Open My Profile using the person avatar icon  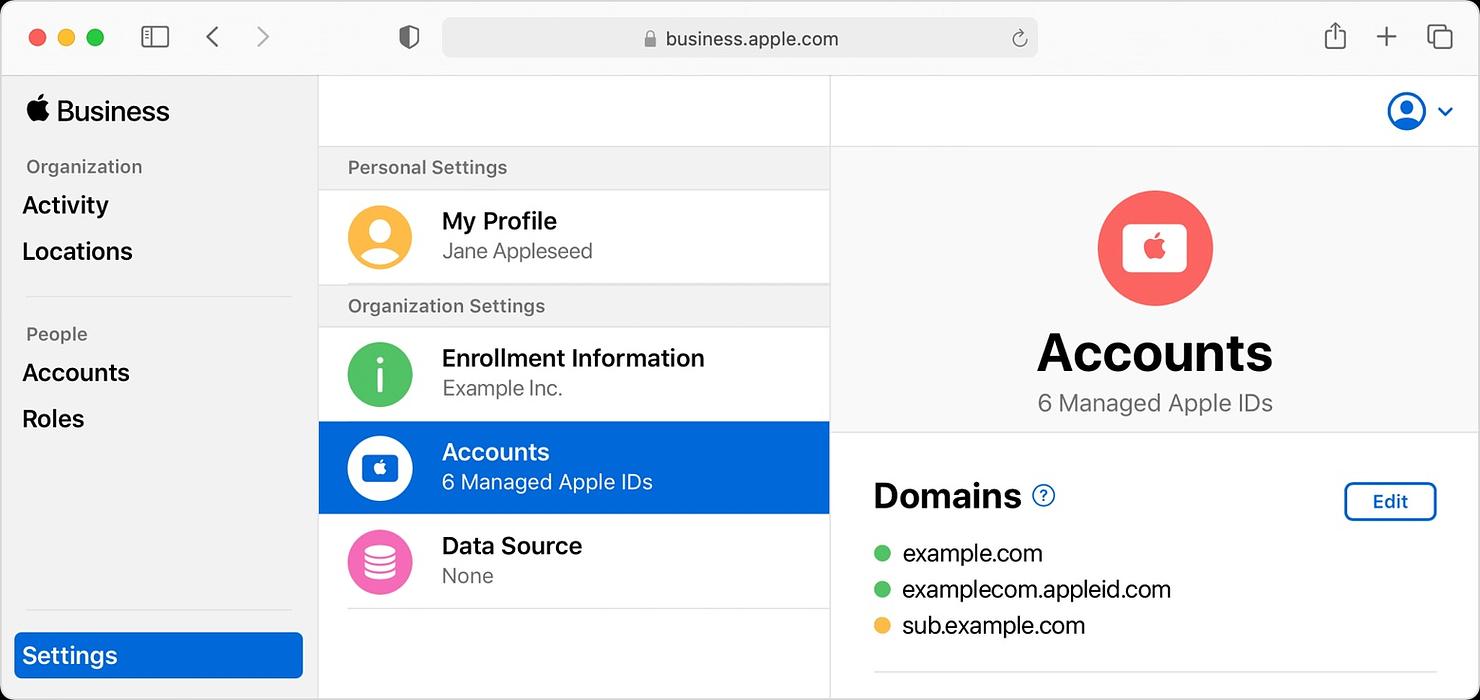pos(381,236)
